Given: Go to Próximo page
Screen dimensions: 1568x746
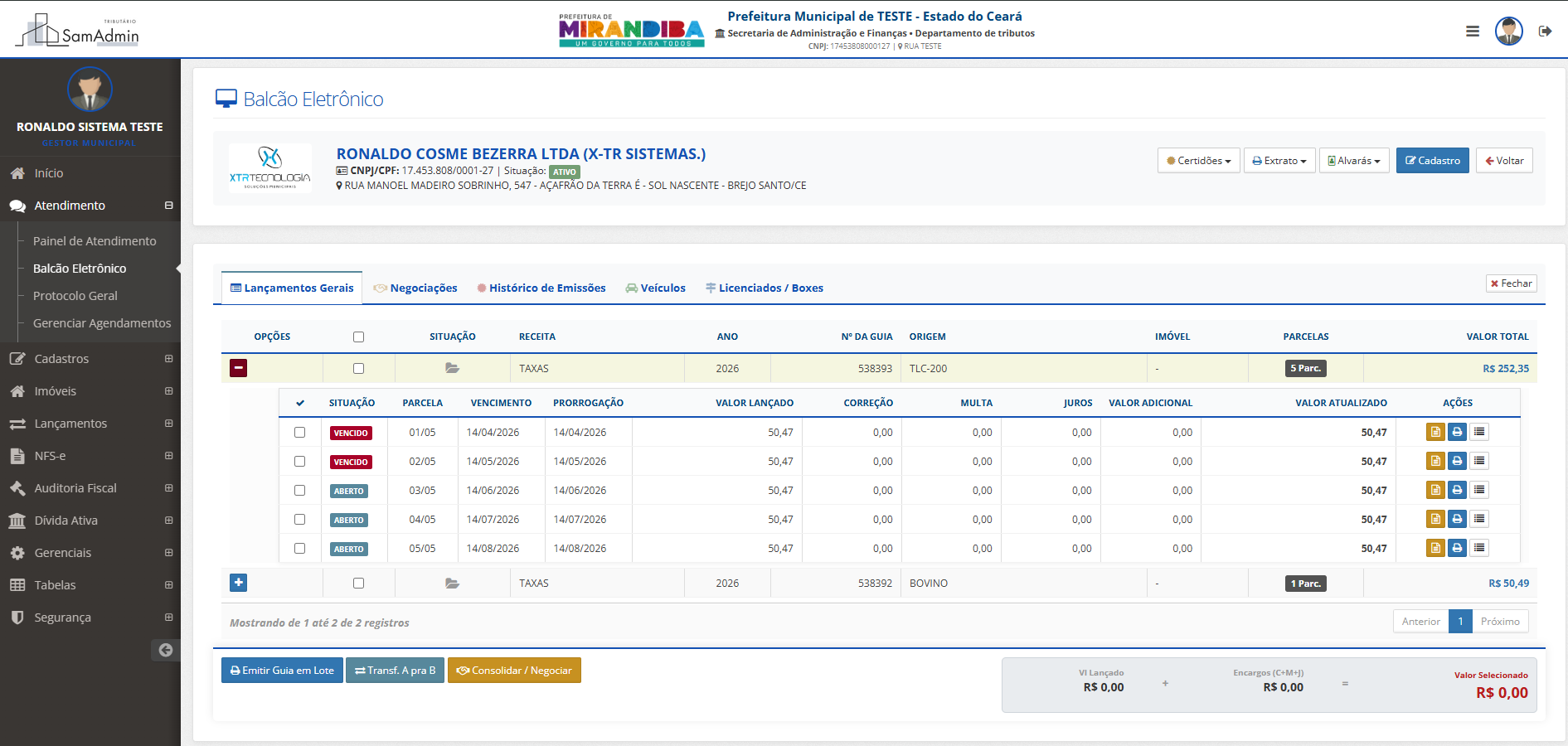Looking at the screenshot, I should click(1500, 621).
